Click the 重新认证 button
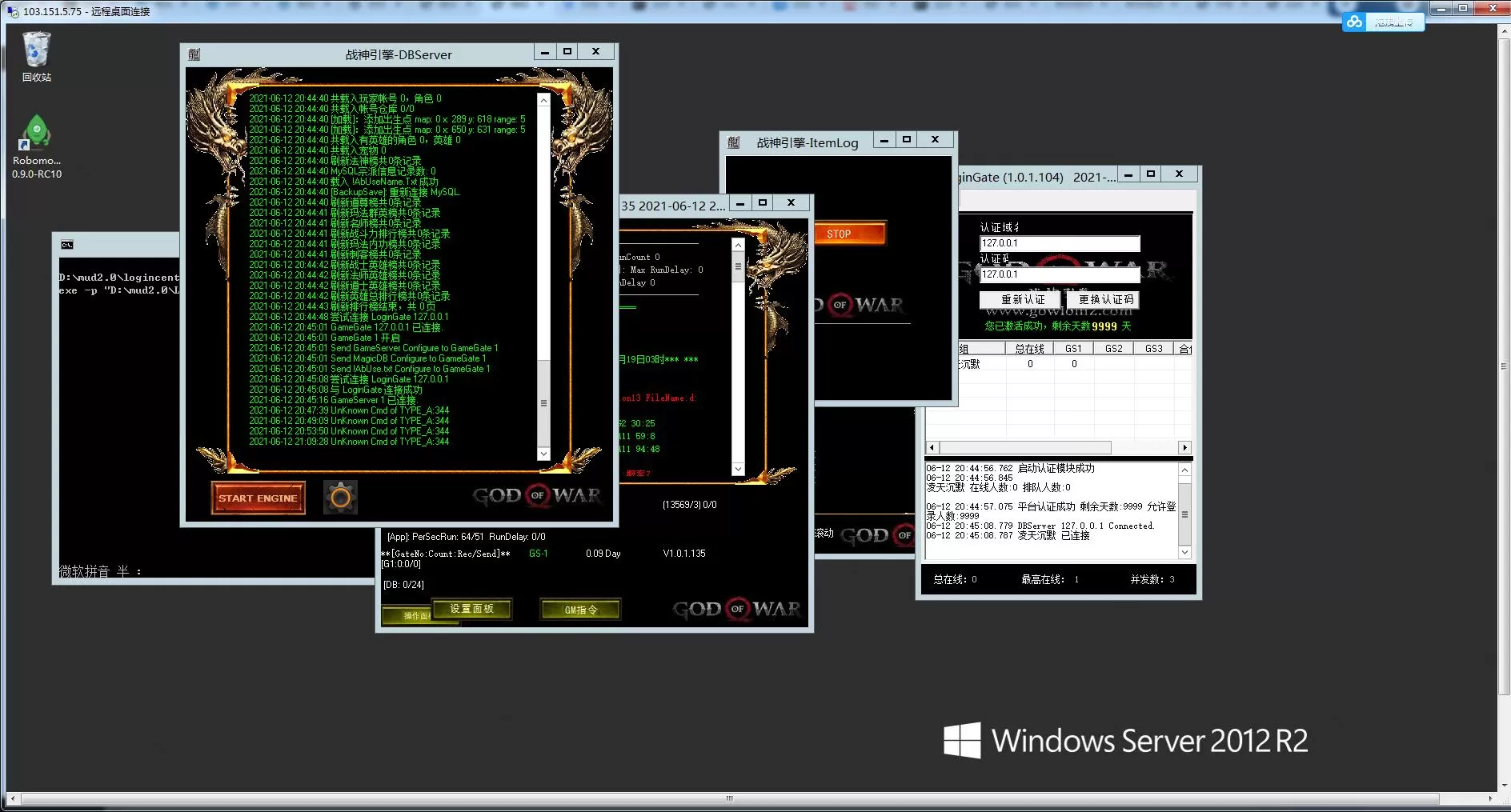This screenshot has height=812, width=1511. pyautogui.click(x=1023, y=299)
